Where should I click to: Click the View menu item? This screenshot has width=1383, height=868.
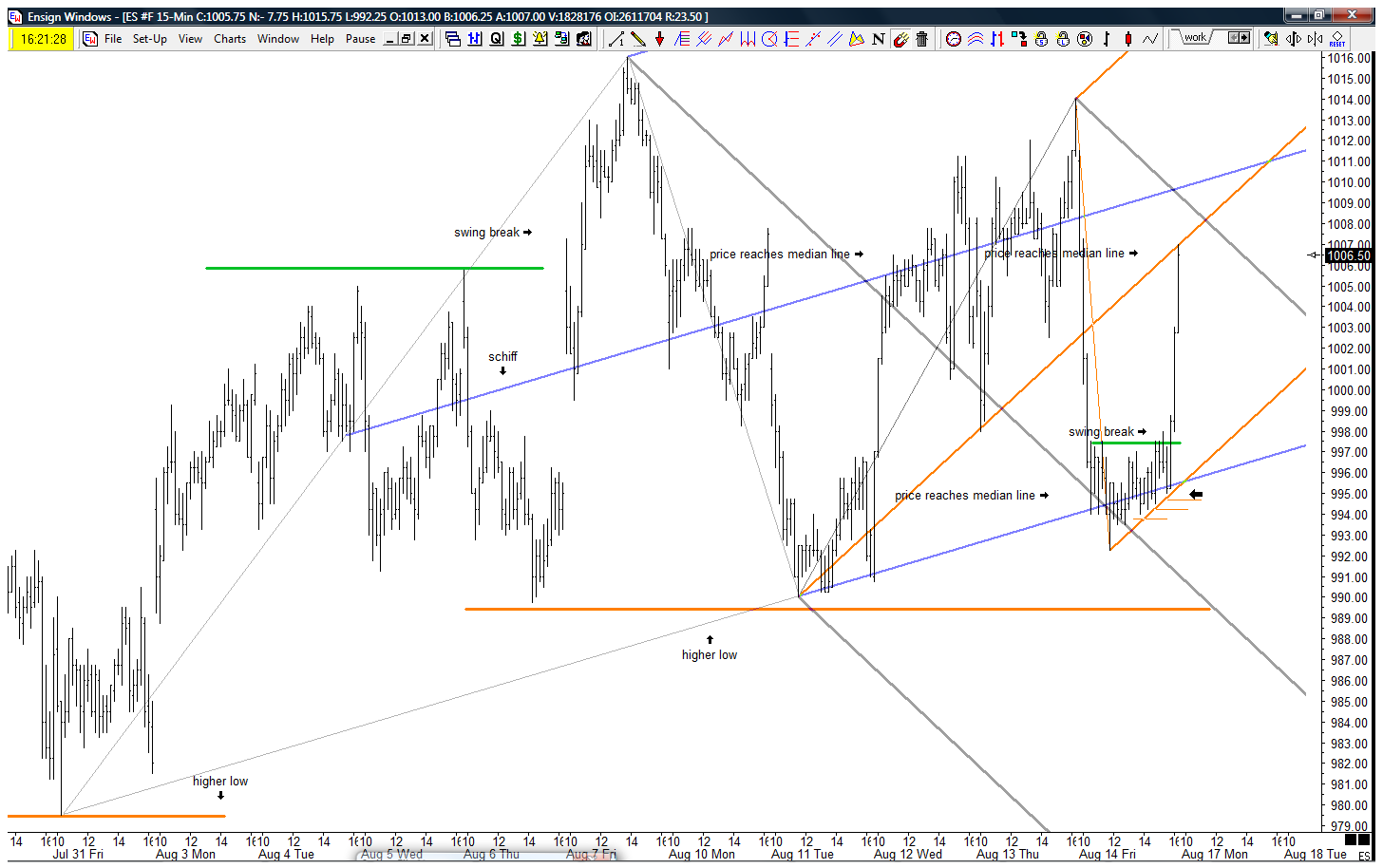pos(190,39)
